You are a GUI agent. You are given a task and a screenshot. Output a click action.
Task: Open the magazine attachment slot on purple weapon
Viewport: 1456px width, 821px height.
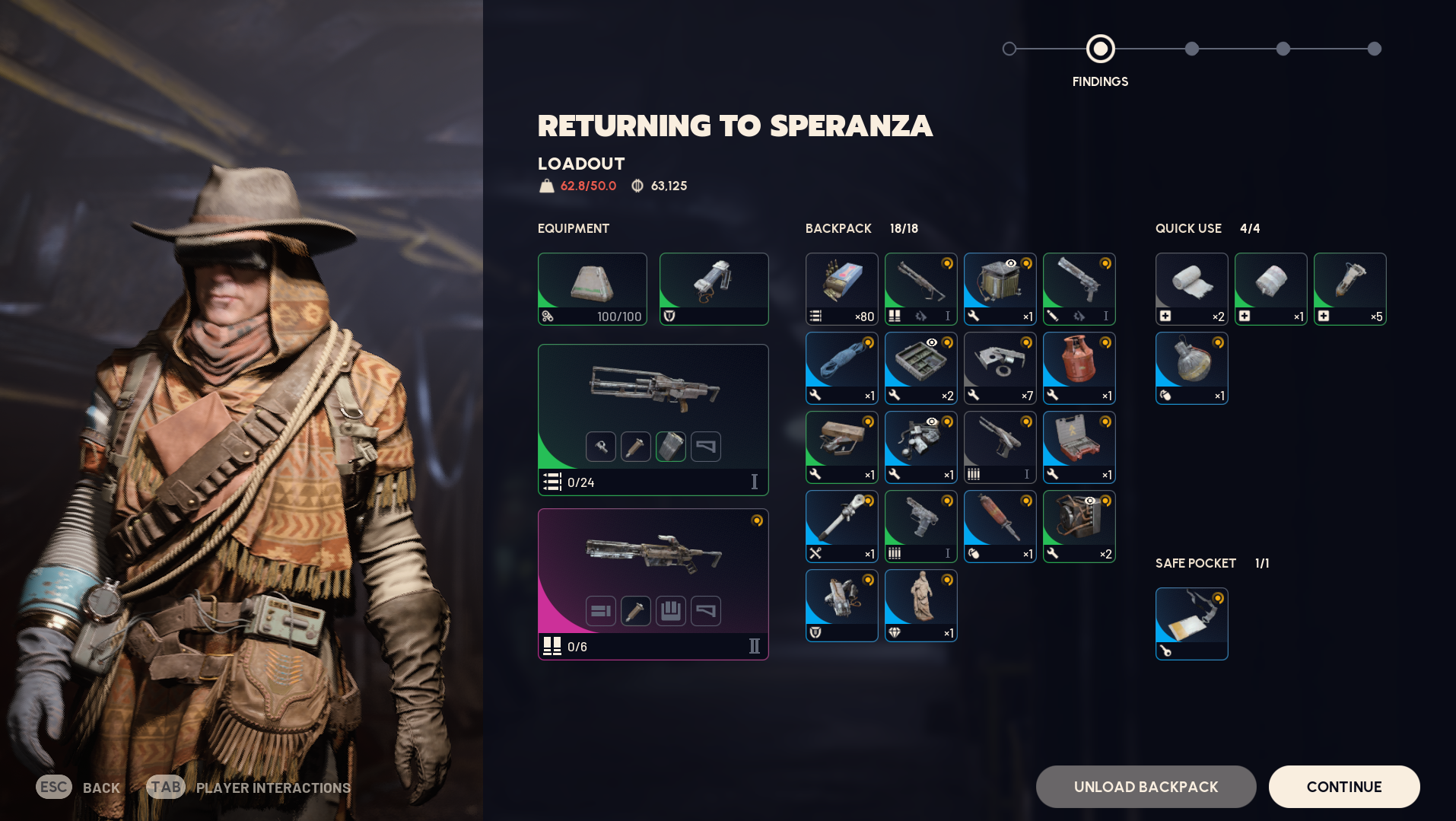(671, 611)
